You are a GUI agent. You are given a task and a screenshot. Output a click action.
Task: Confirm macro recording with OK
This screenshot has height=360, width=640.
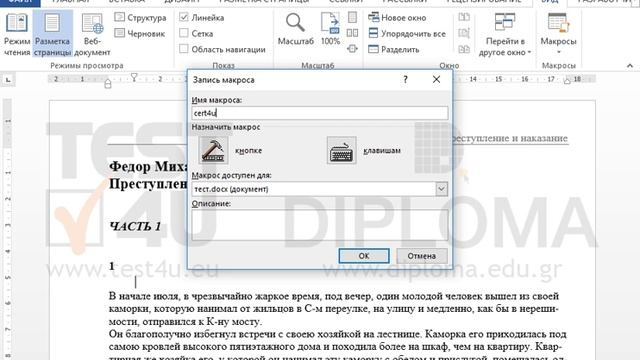point(364,256)
